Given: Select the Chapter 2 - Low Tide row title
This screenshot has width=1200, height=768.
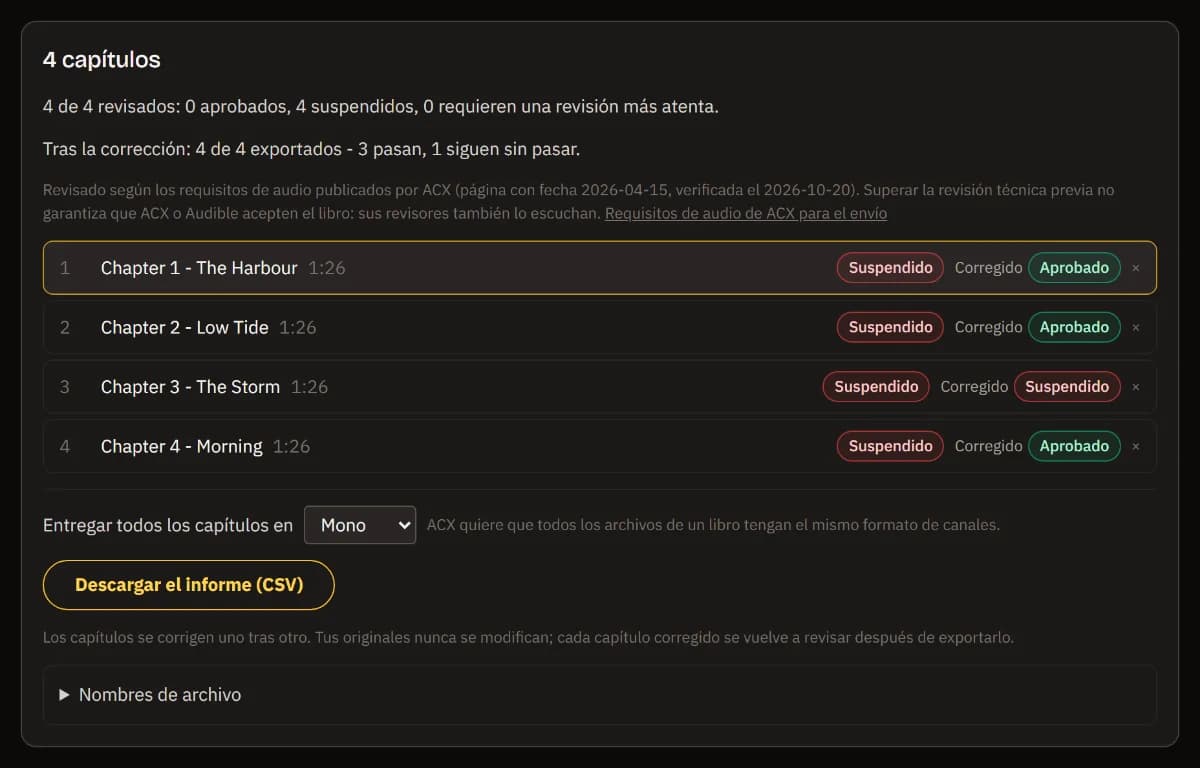Looking at the screenshot, I should click(185, 327).
